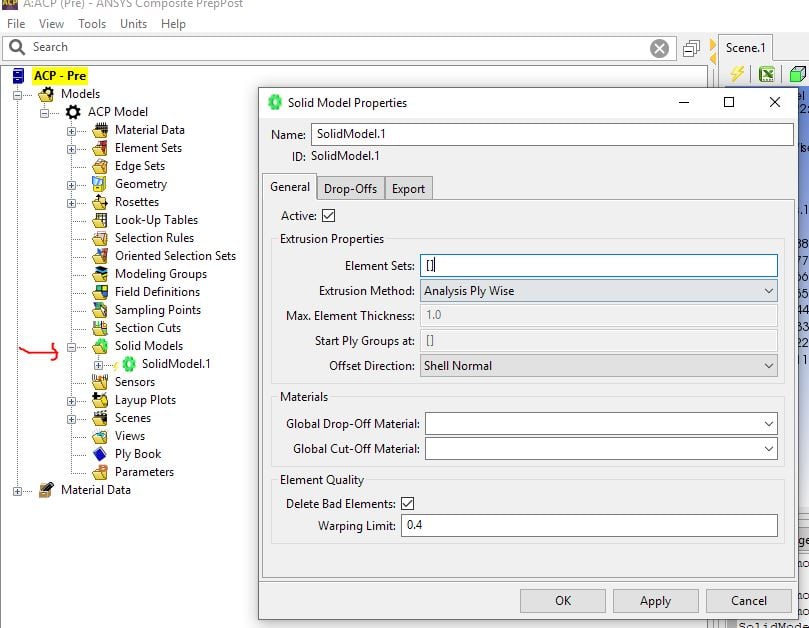Screen dimensions: 809x628
Task: Collapse the ACP Model tree node
Action: click(45, 113)
